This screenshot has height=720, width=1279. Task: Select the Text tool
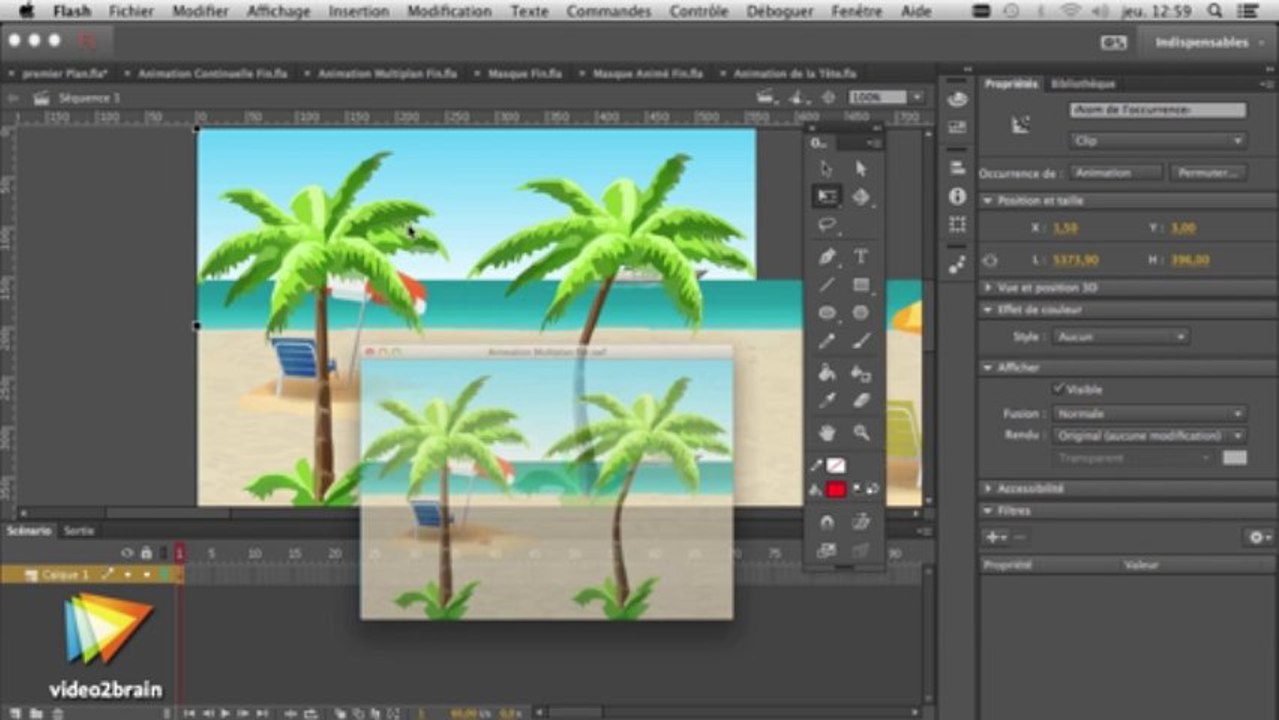(x=861, y=257)
